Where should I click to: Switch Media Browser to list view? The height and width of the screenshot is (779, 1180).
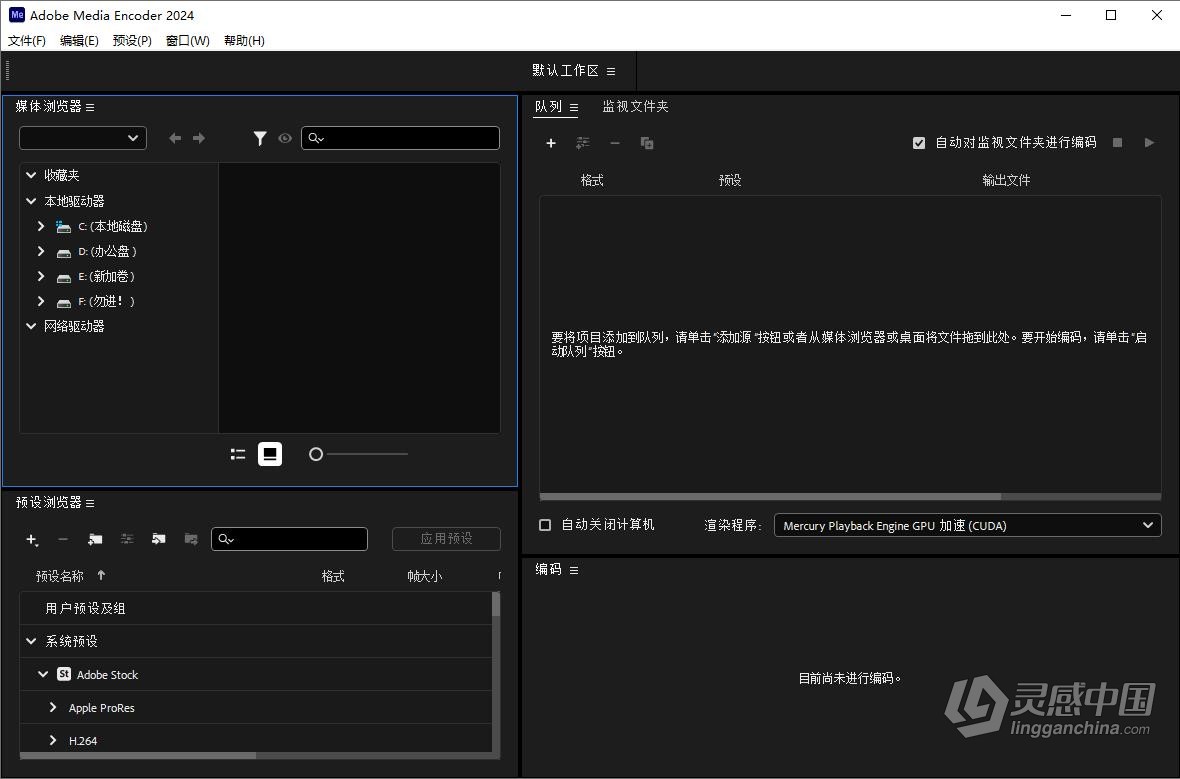238,454
